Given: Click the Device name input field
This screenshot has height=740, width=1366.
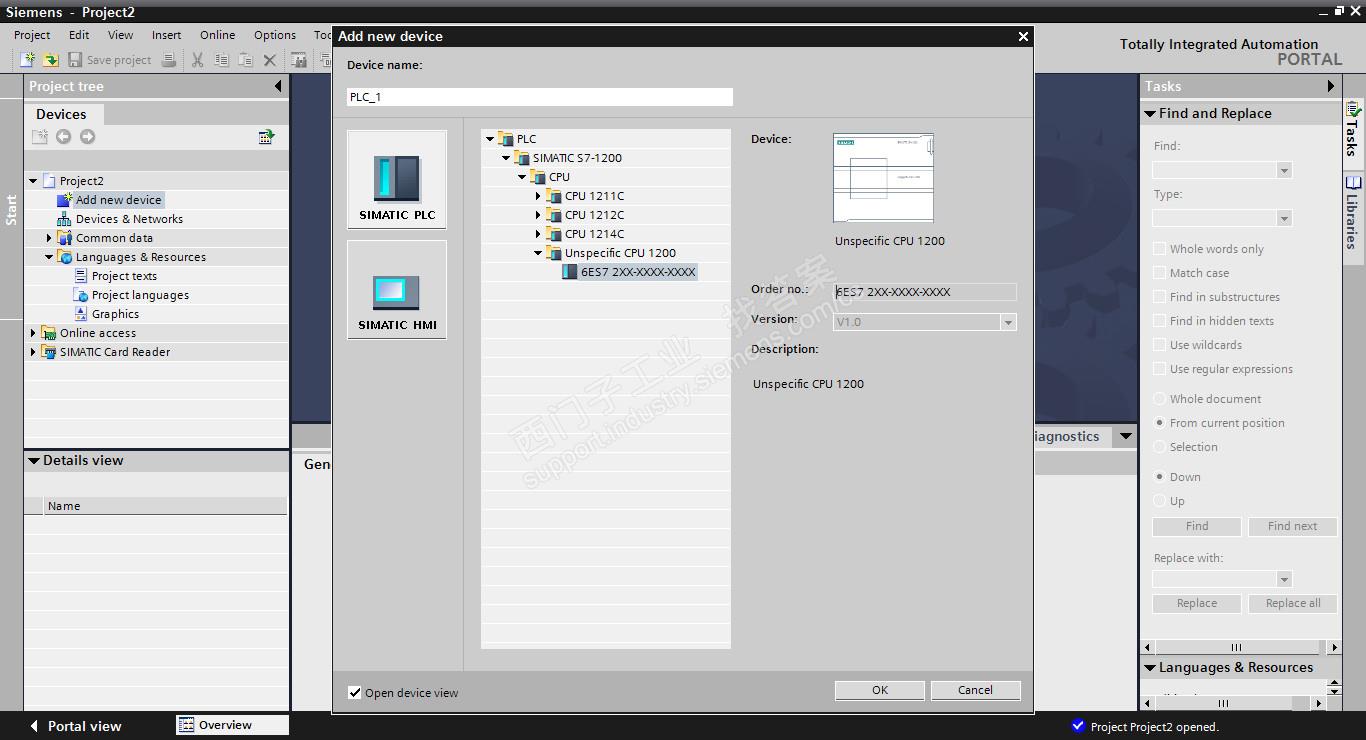Looking at the screenshot, I should [x=540, y=97].
